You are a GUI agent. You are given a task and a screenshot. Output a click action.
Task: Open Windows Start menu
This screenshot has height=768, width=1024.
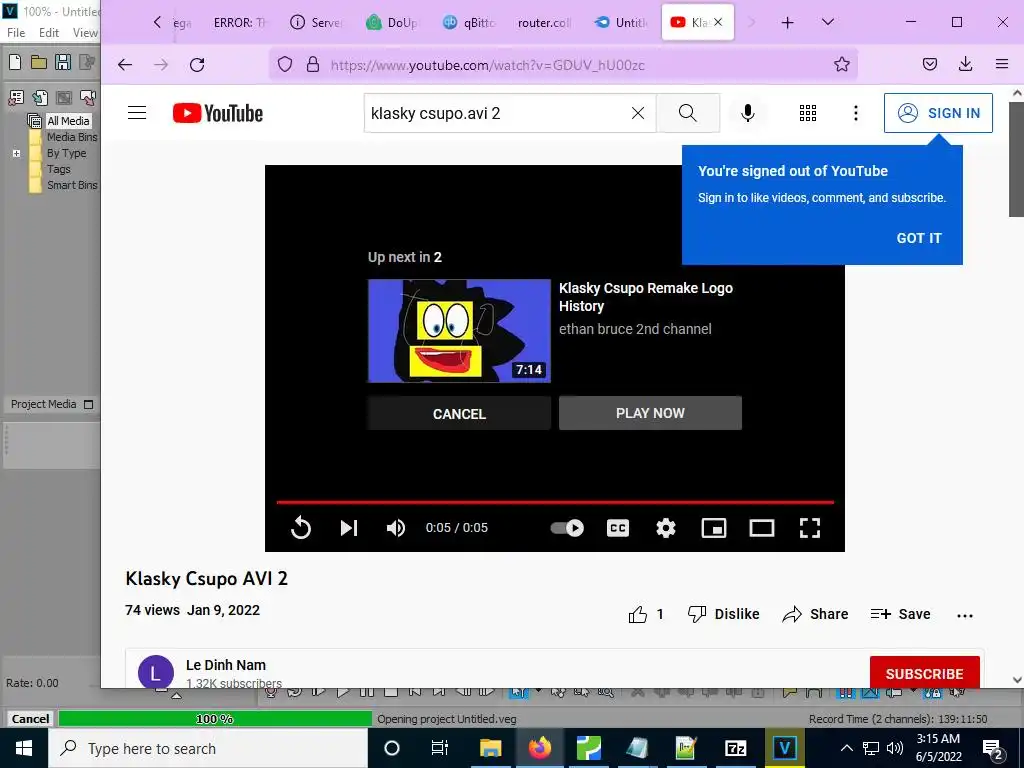pos(24,748)
